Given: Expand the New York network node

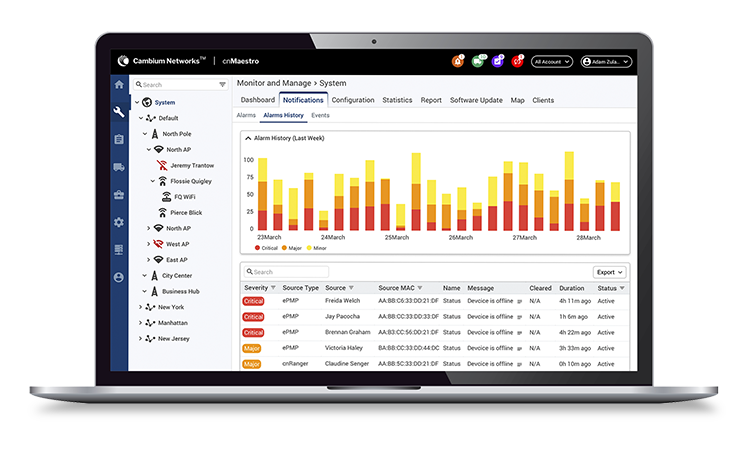Looking at the screenshot, I should (140, 307).
